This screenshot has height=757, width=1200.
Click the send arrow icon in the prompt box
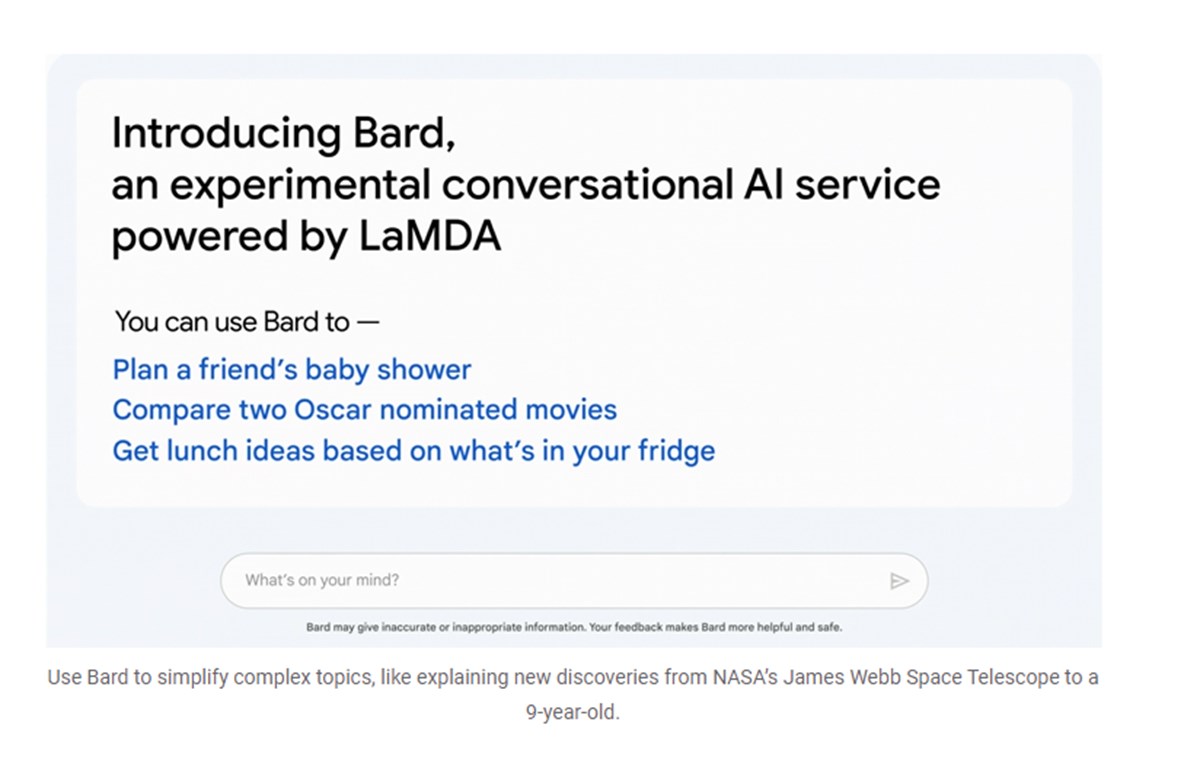pos(899,581)
